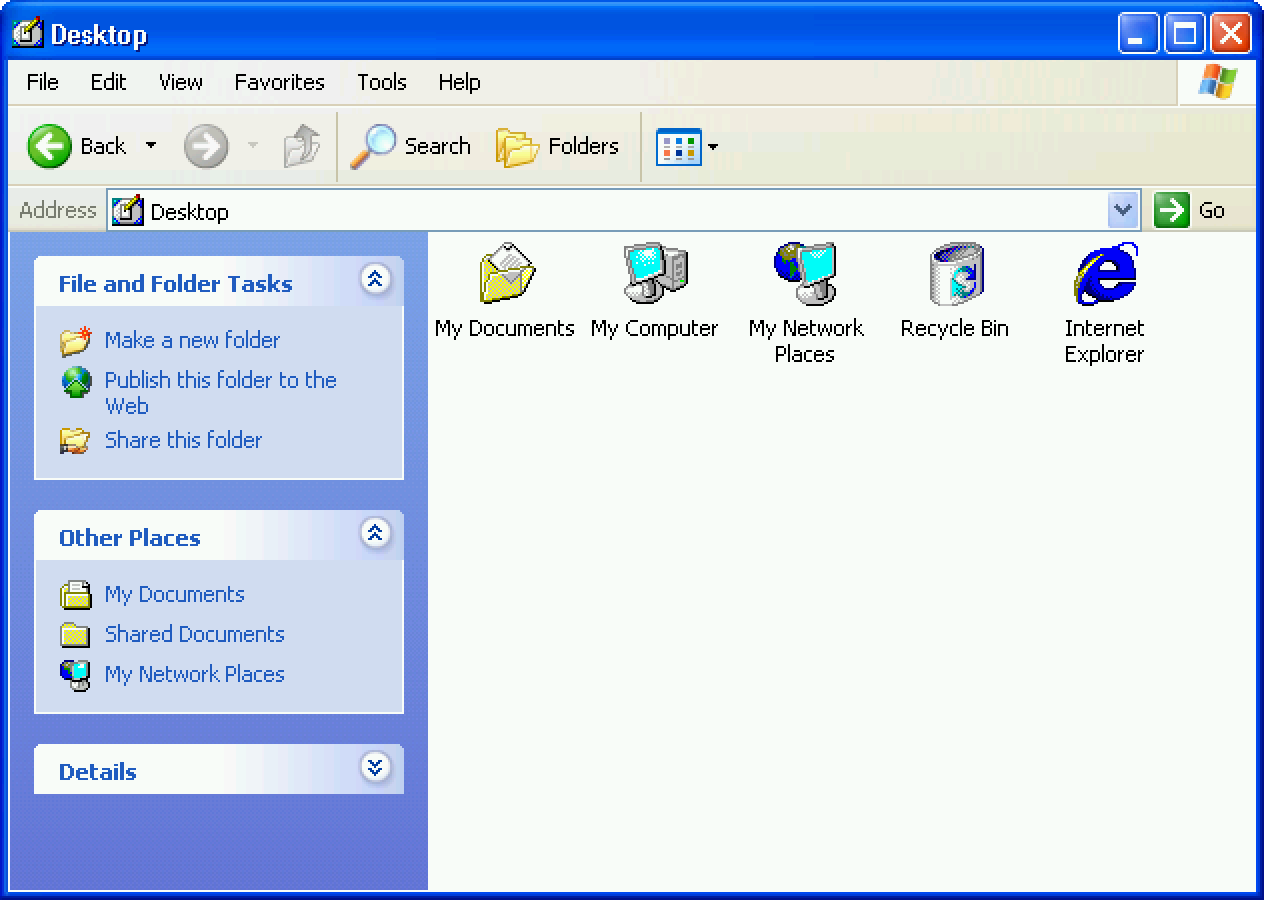Viewport: 1264px width, 900px height.
Task: Click the title bar Desktop icon
Action: click(27, 33)
